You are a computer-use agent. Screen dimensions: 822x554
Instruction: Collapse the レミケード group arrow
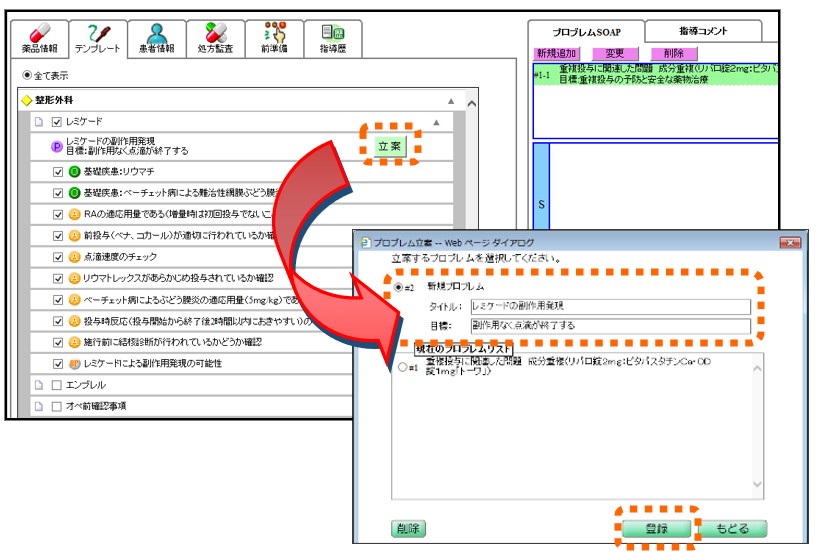436,122
